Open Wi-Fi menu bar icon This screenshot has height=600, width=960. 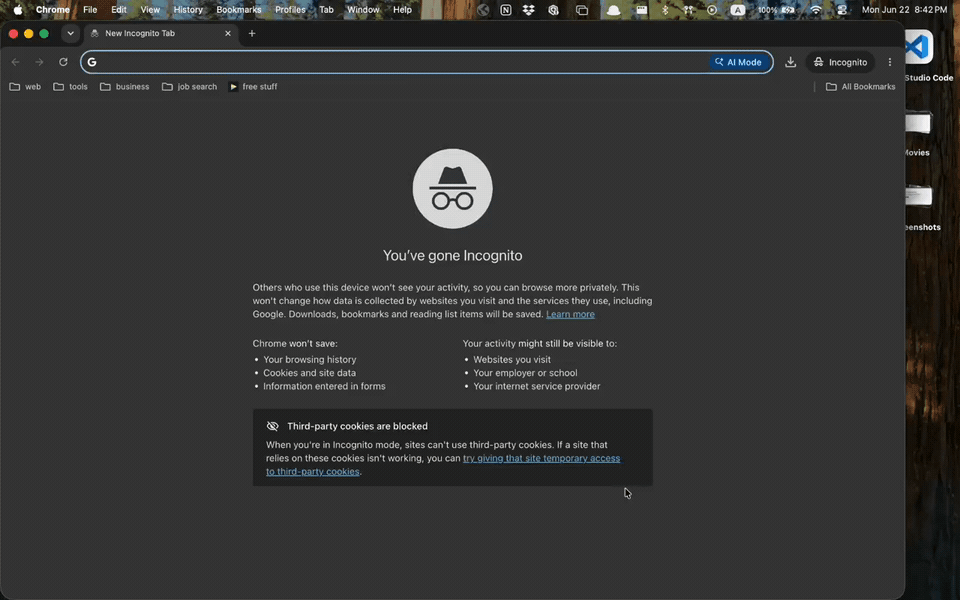pyautogui.click(x=816, y=10)
